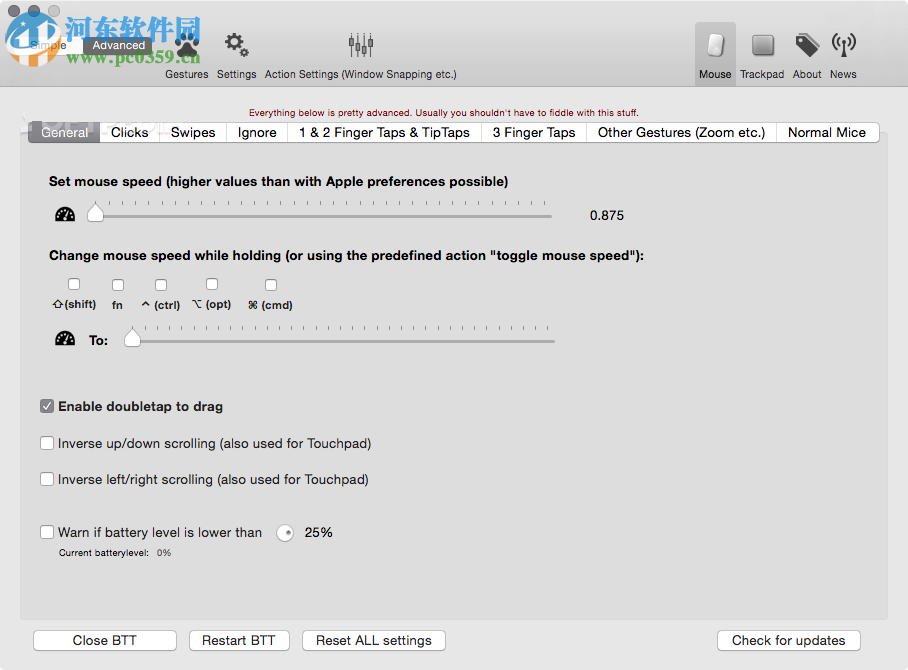Adjust the mouse speed slider handle
This screenshot has width=908, height=670.
(96, 213)
